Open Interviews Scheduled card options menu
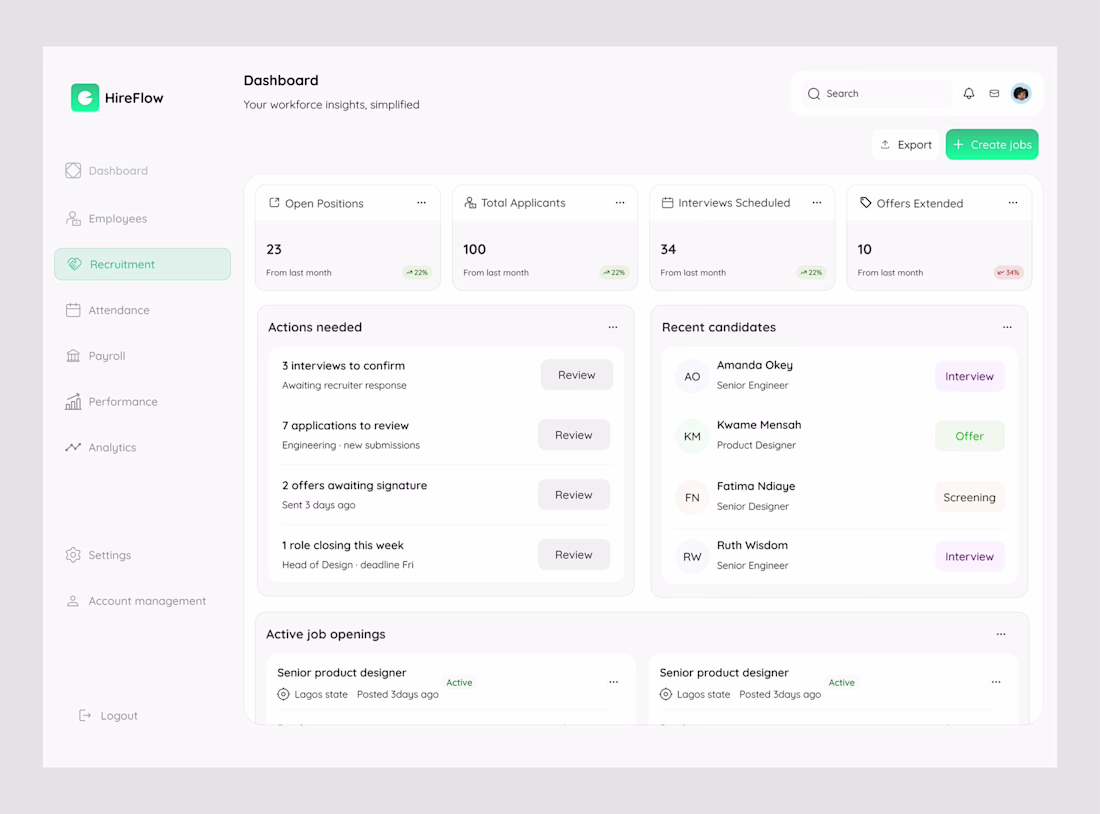This screenshot has height=814, width=1100. point(817,203)
